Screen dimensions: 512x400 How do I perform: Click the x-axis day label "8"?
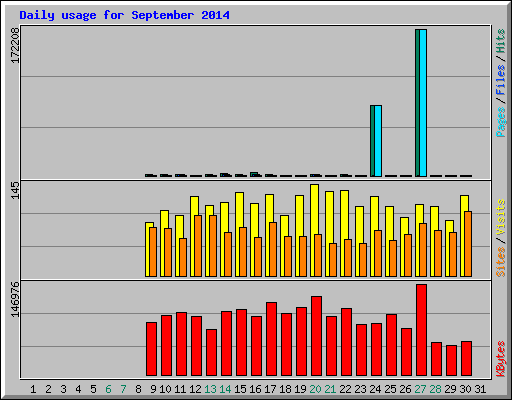[x=138, y=389]
